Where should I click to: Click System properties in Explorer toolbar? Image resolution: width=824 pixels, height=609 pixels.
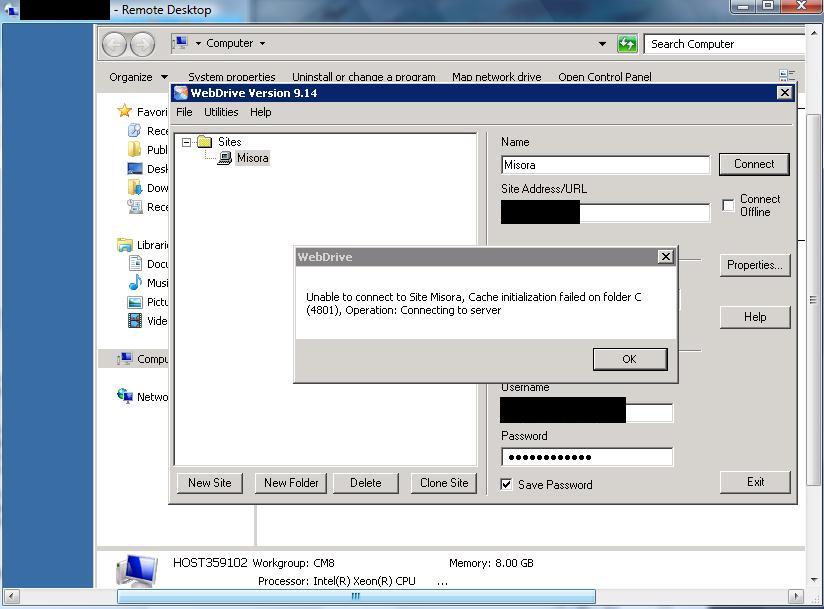(x=232, y=77)
